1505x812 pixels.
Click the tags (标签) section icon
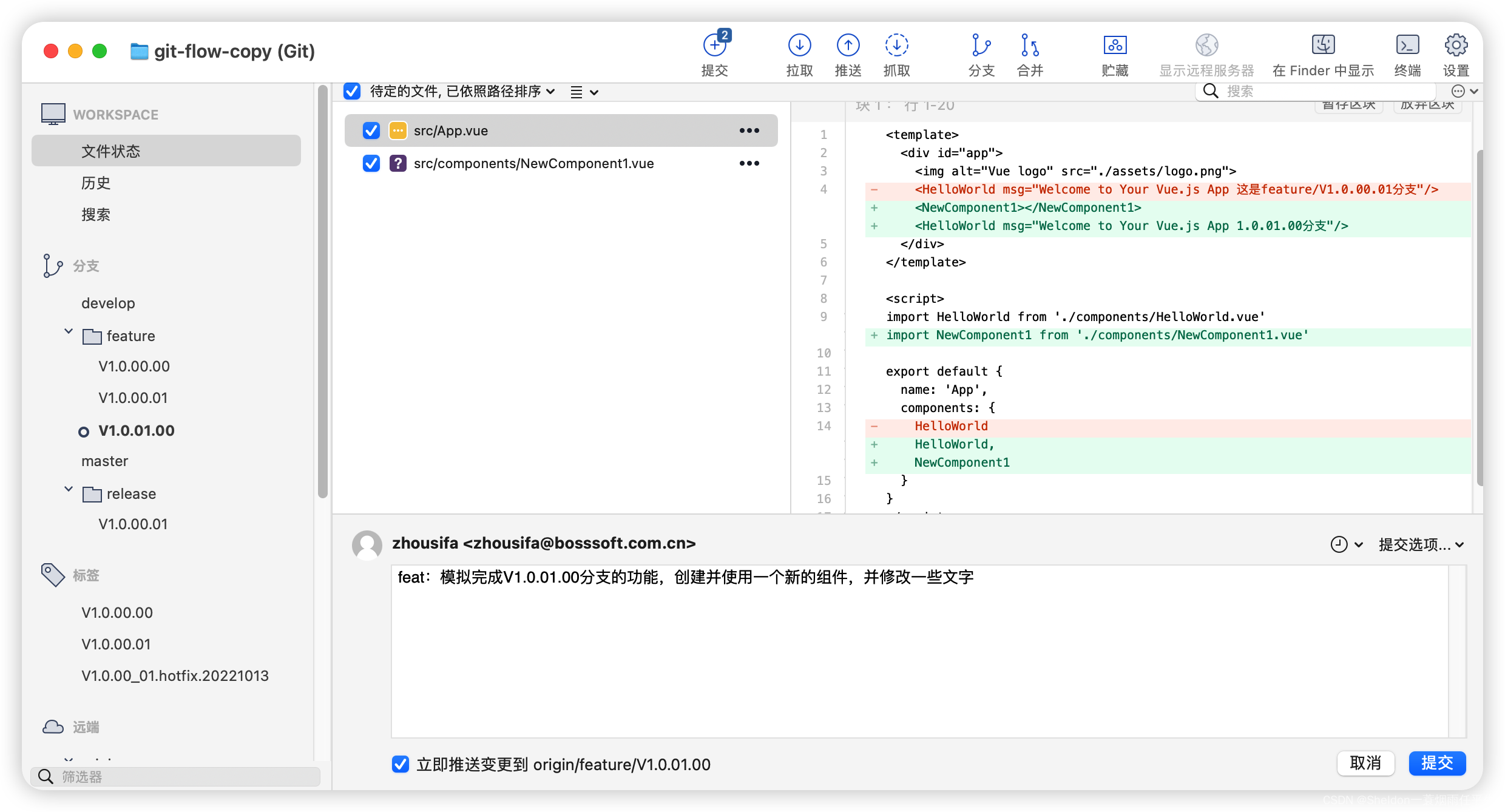tap(53, 575)
